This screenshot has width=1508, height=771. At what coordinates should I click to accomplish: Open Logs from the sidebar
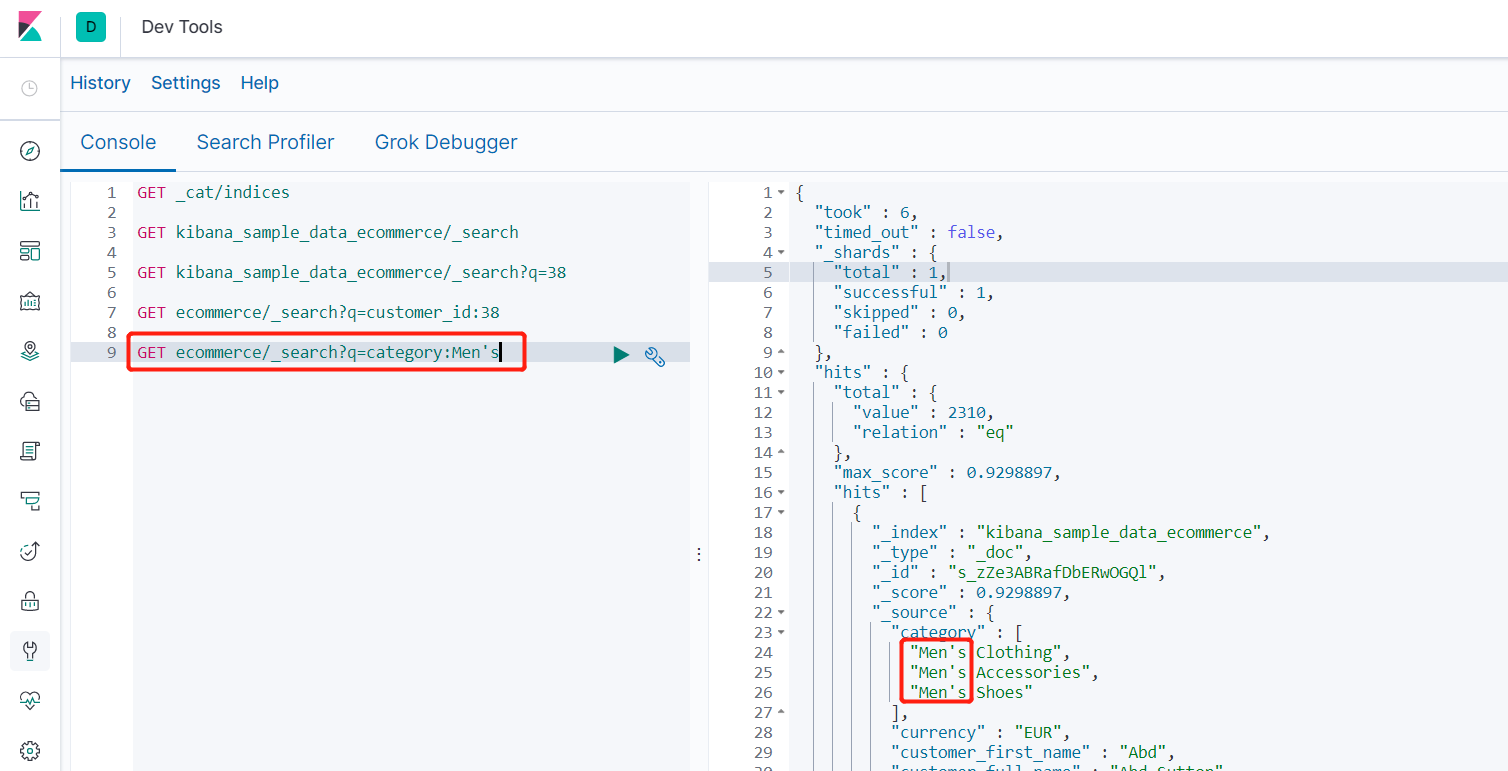click(30, 451)
